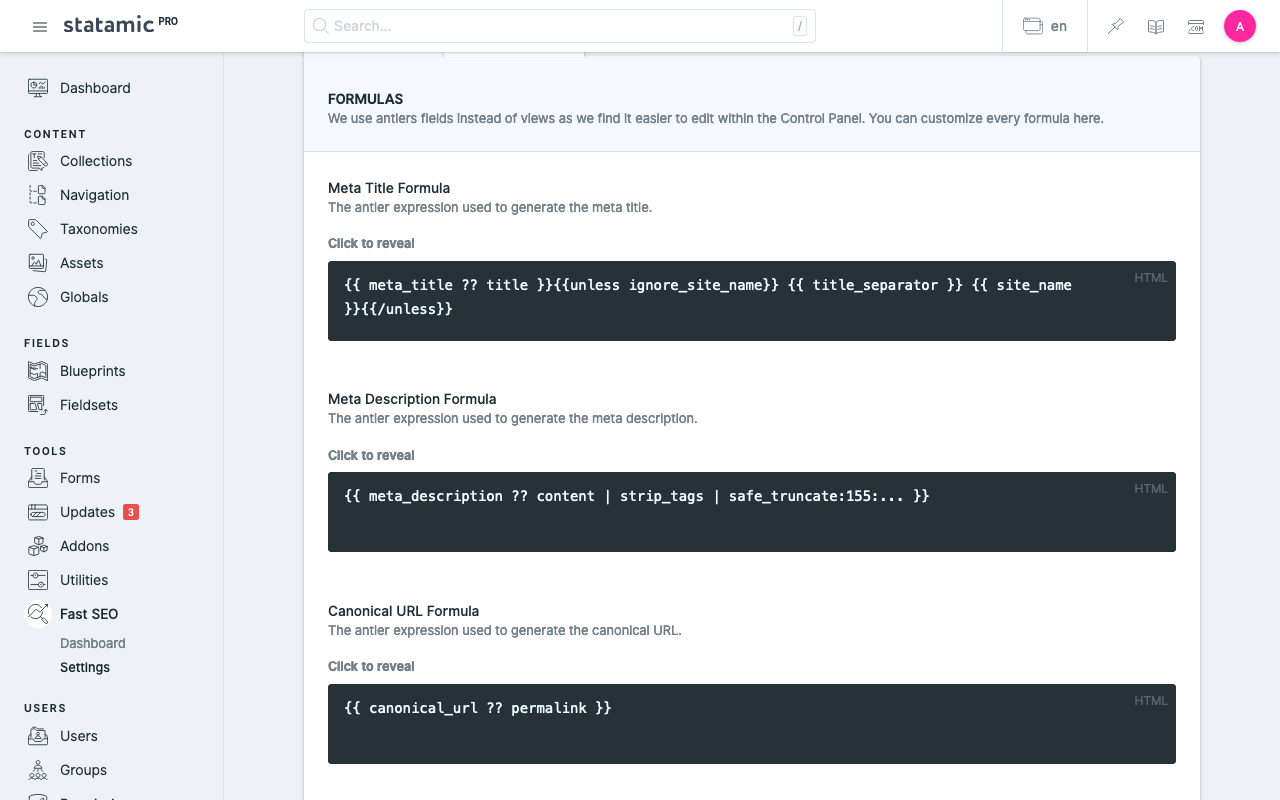
Task: Open the site selector showing en
Action: (1045, 27)
